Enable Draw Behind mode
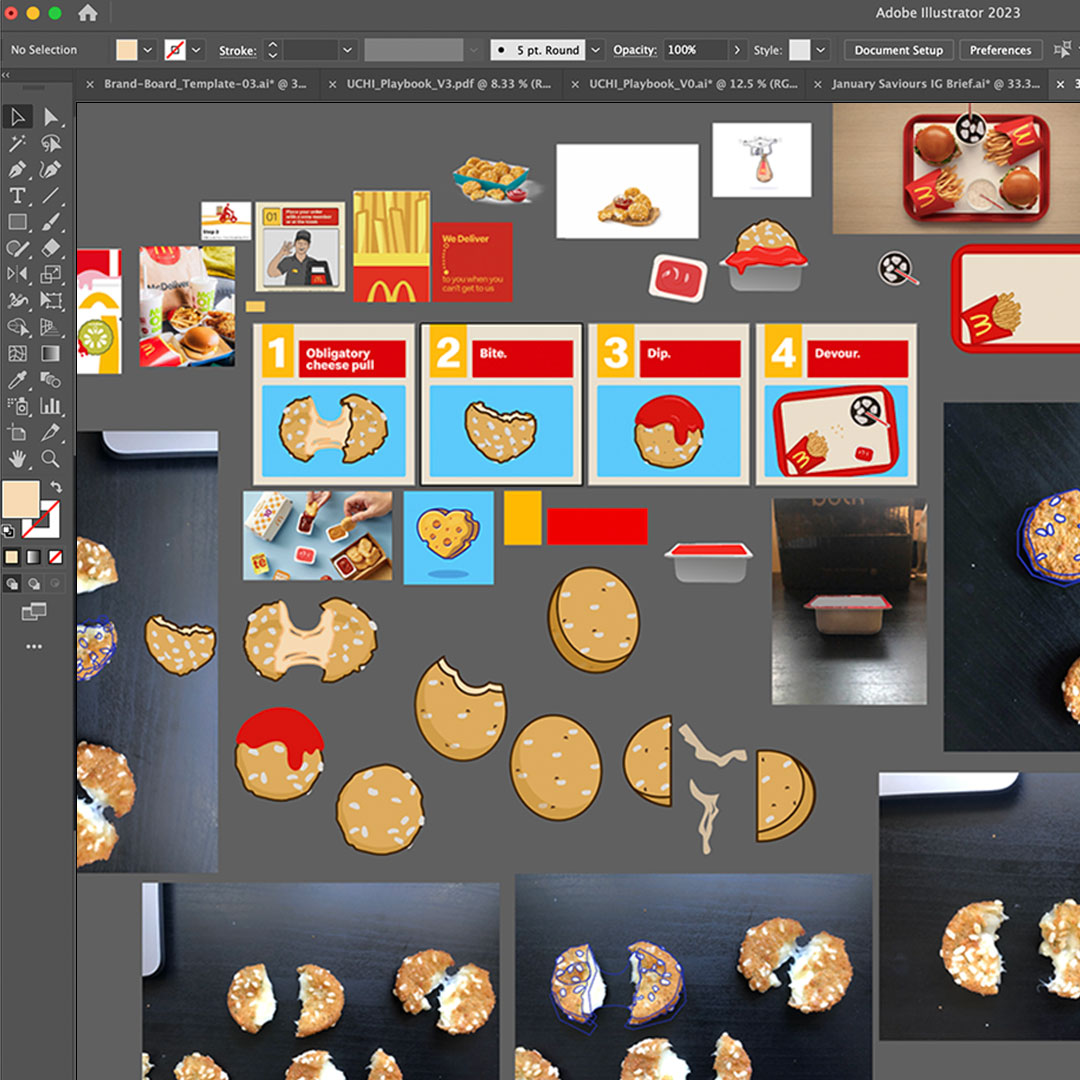1080x1080 pixels. click(x=34, y=584)
